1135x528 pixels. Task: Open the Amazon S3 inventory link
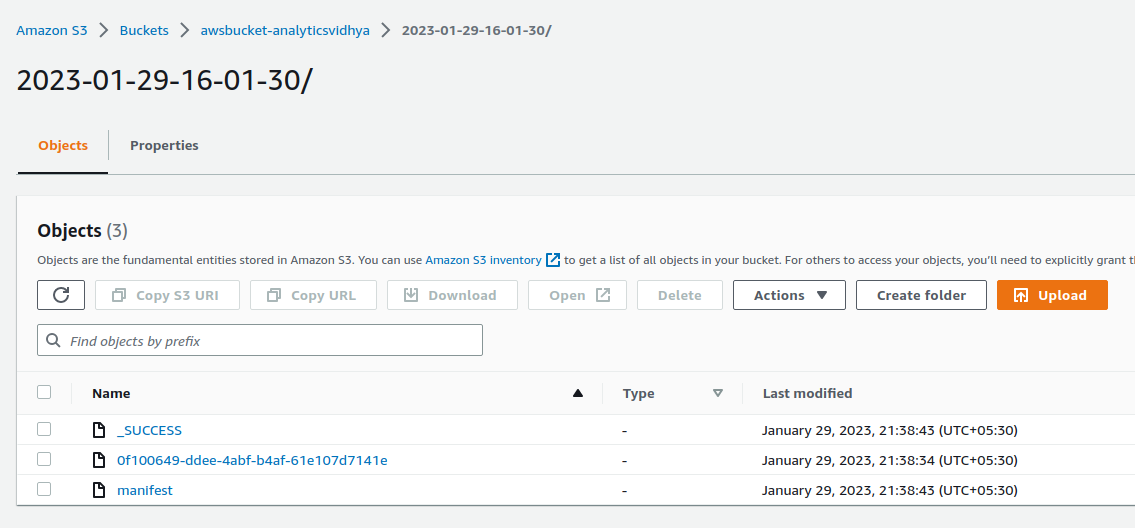pos(483,259)
